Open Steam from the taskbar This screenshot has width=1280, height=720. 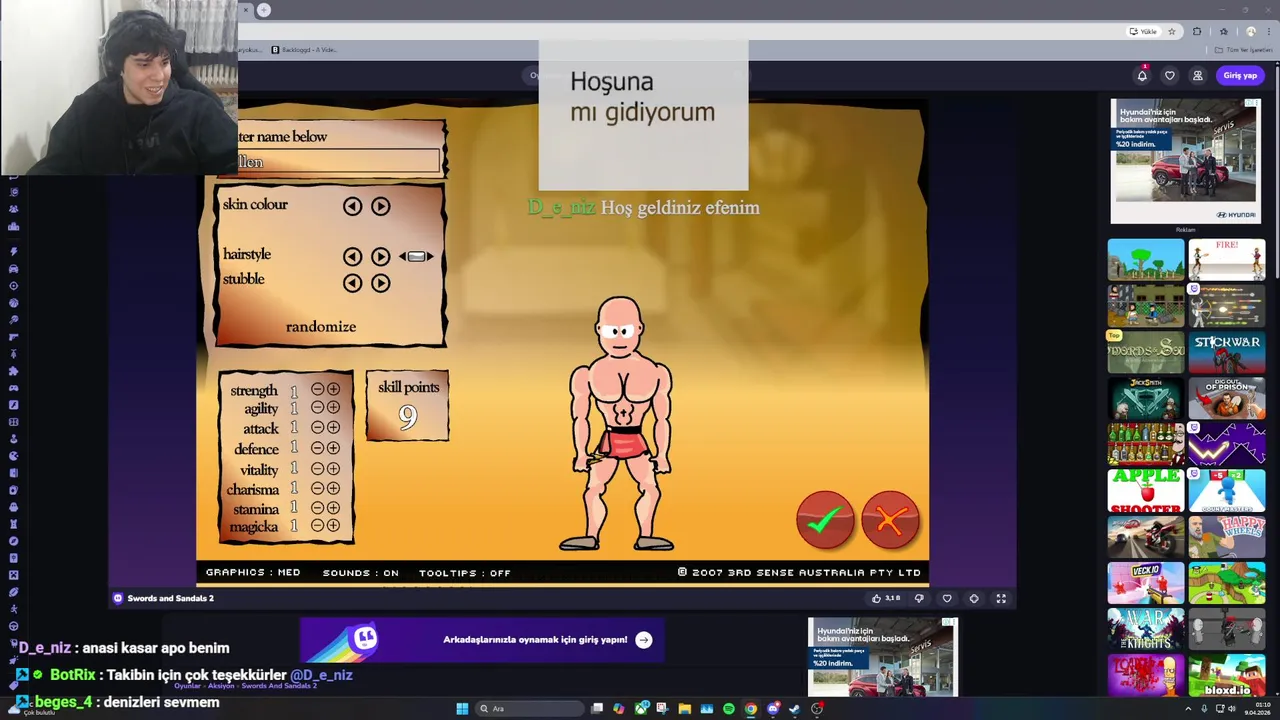(795, 709)
